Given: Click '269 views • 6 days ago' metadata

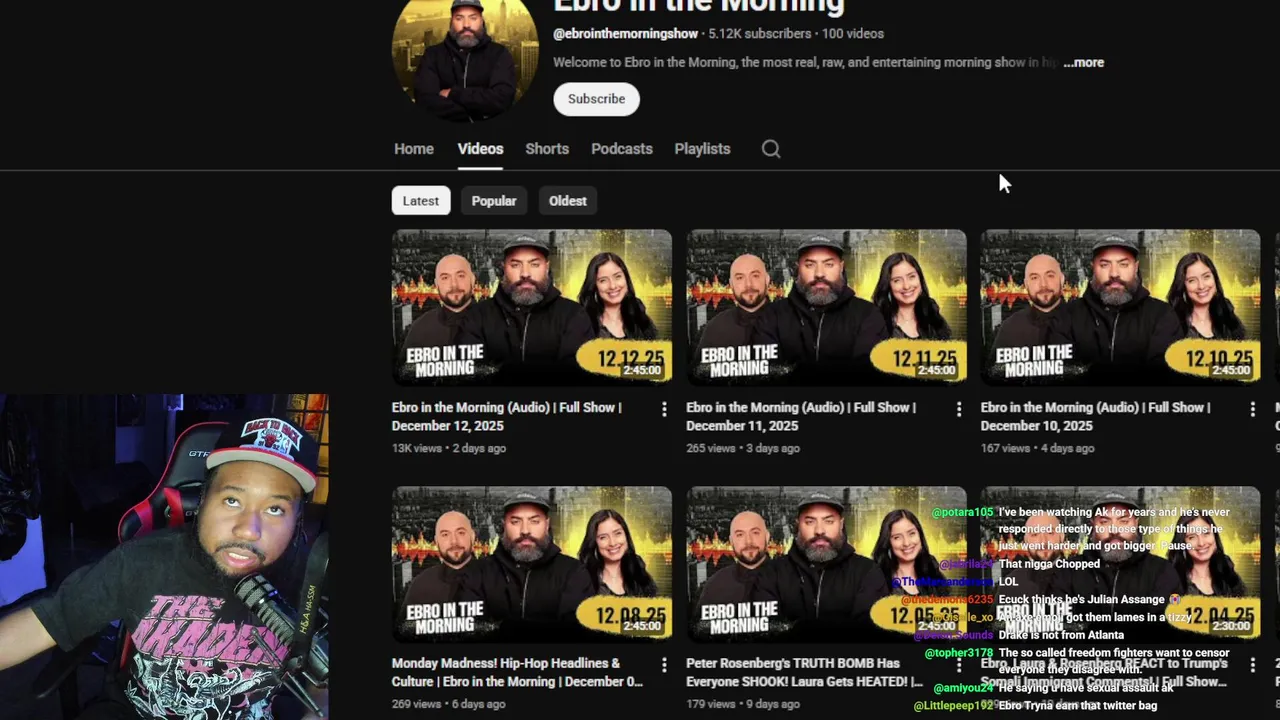Looking at the screenshot, I should pos(449,704).
